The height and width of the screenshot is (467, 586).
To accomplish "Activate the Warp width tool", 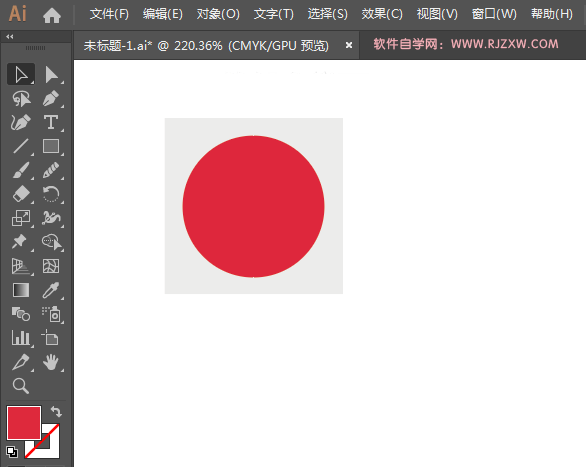I will (51, 218).
